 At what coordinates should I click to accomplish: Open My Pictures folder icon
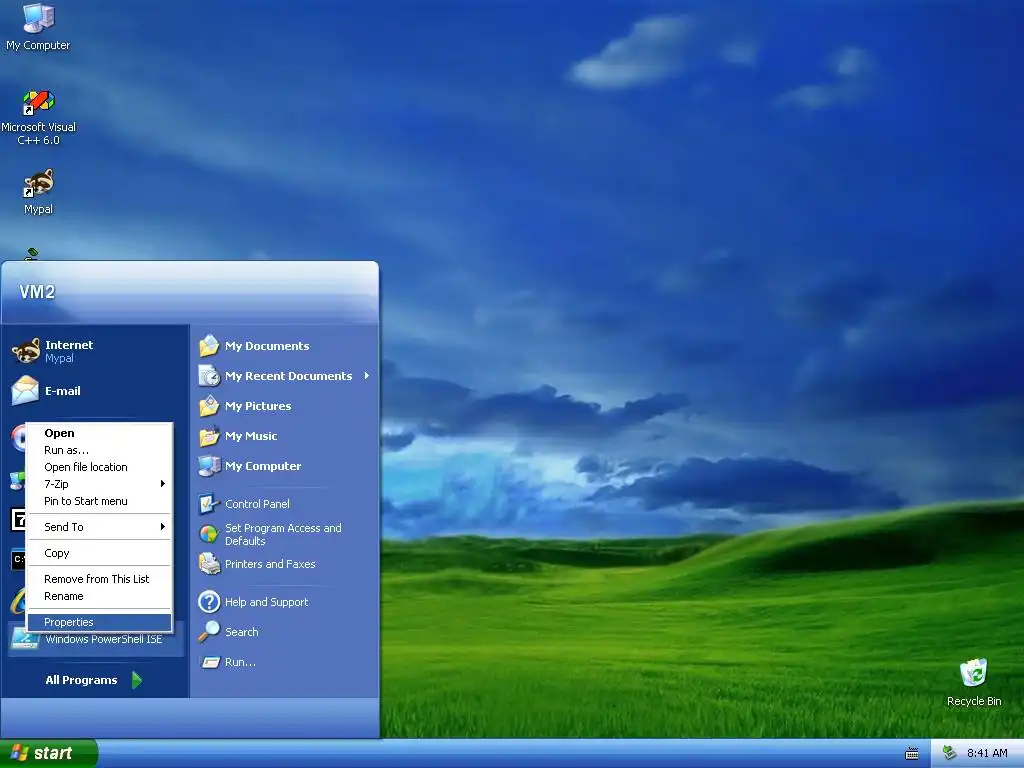[209, 406]
